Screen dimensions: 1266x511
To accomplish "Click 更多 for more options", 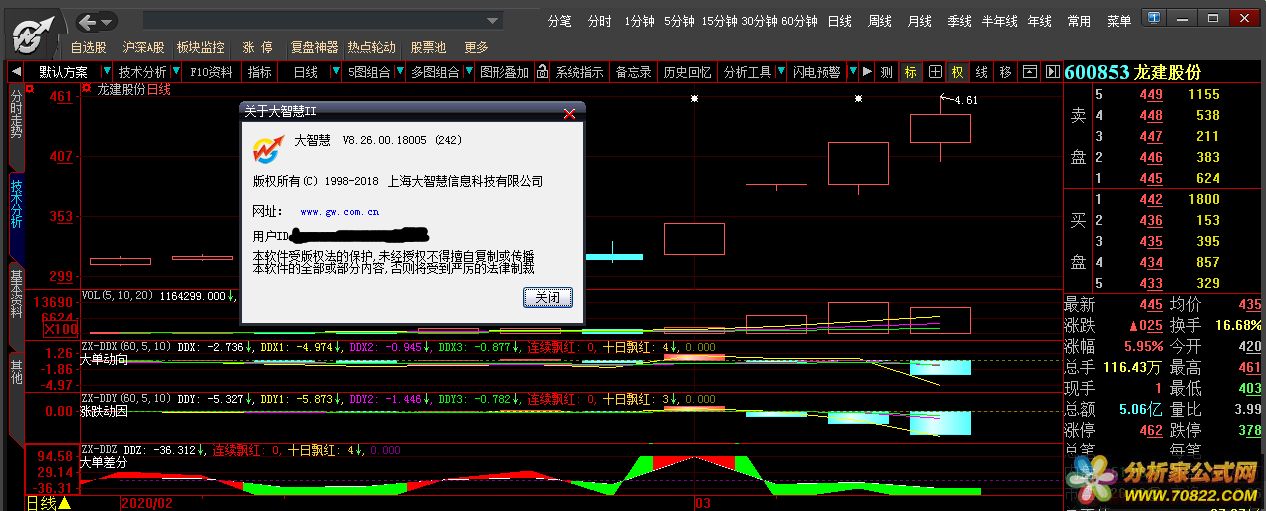I will point(476,47).
